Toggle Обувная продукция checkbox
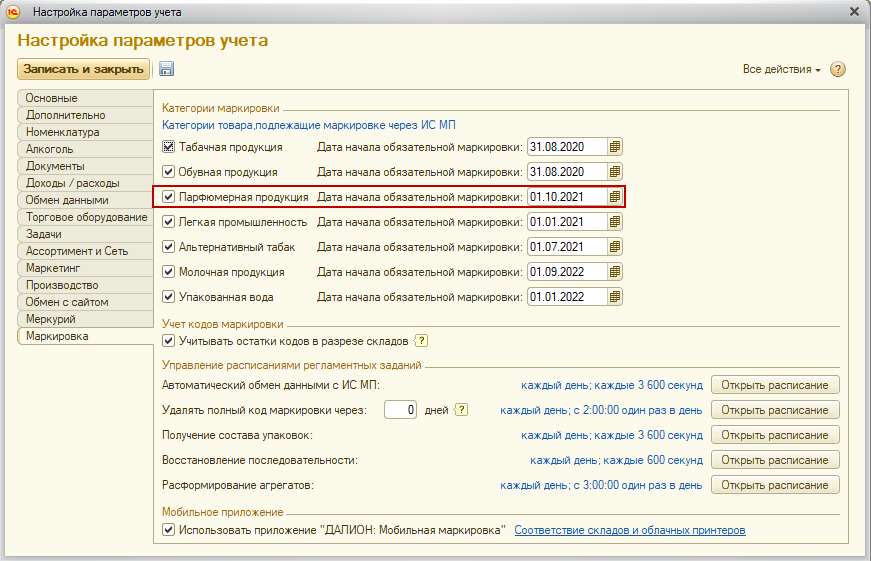 [168, 172]
